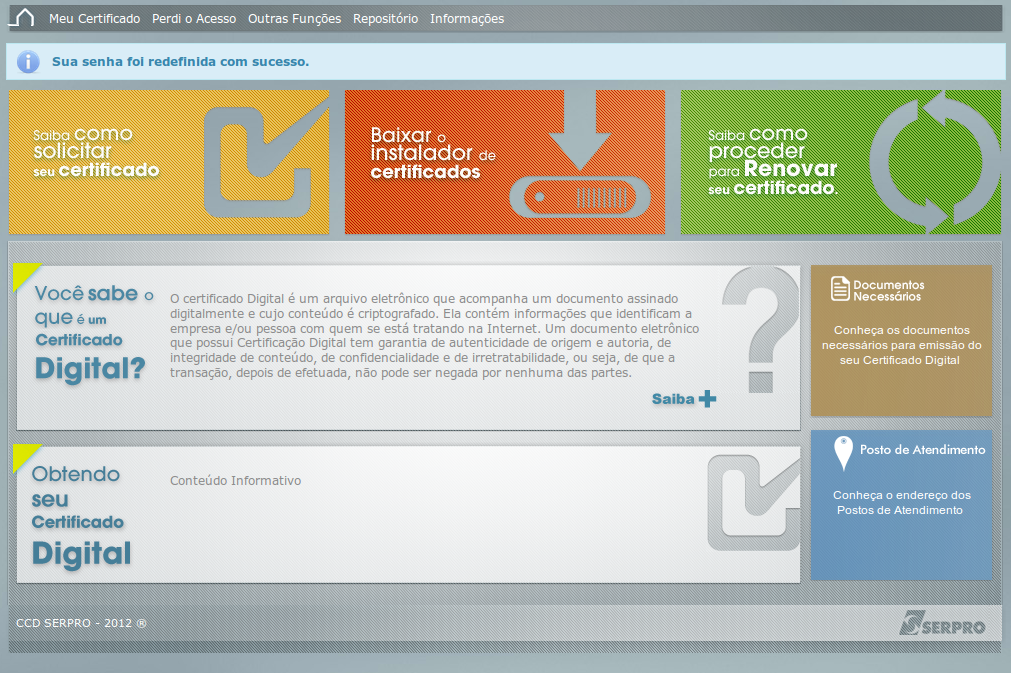Click the 'Você sabe o que é um Certificado Digital?' heading
This screenshot has width=1011, height=673.
pos(93,333)
